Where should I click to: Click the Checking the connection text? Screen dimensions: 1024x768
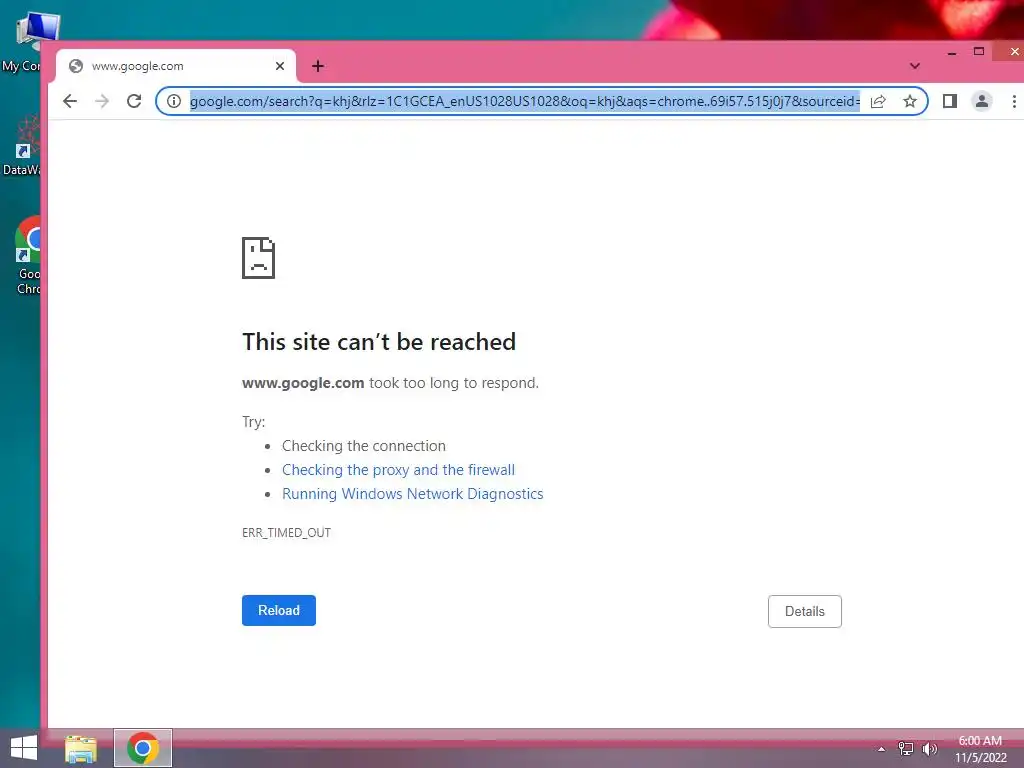pos(364,446)
